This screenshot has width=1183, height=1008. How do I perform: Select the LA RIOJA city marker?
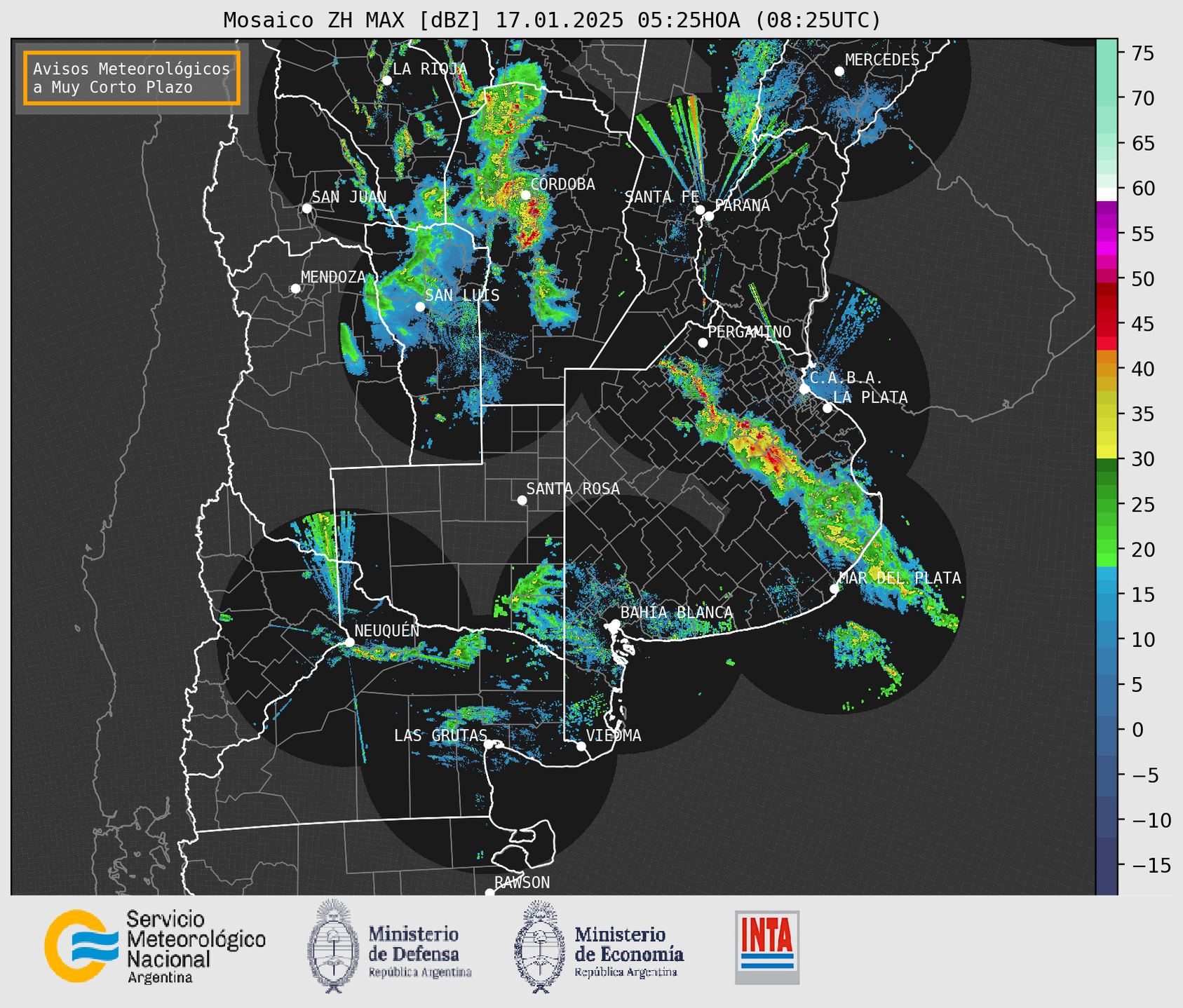coord(386,81)
